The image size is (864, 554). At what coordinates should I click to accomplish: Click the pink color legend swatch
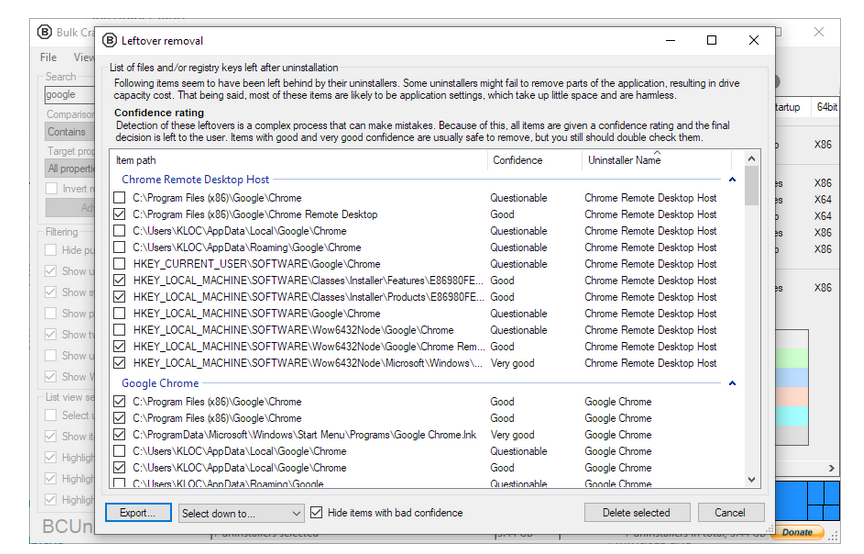(792, 396)
